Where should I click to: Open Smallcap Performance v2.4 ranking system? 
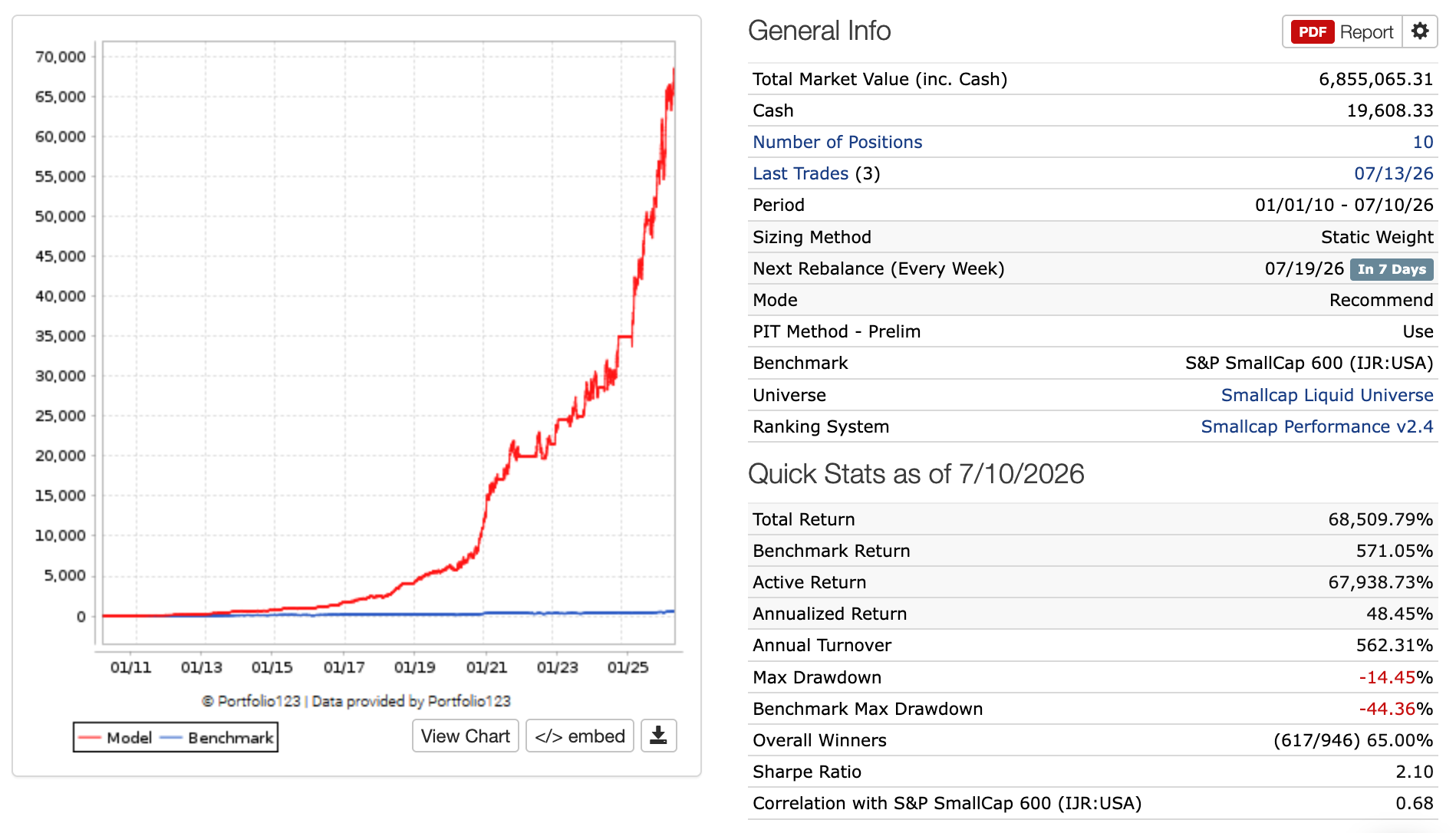[1317, 426]
